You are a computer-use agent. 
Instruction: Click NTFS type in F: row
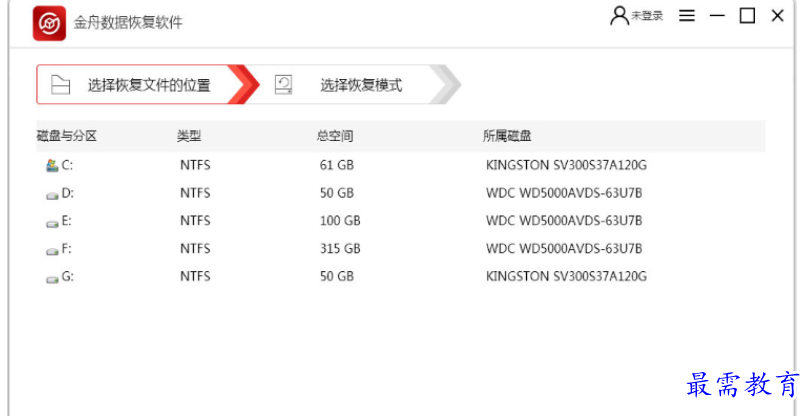[195, 249]
